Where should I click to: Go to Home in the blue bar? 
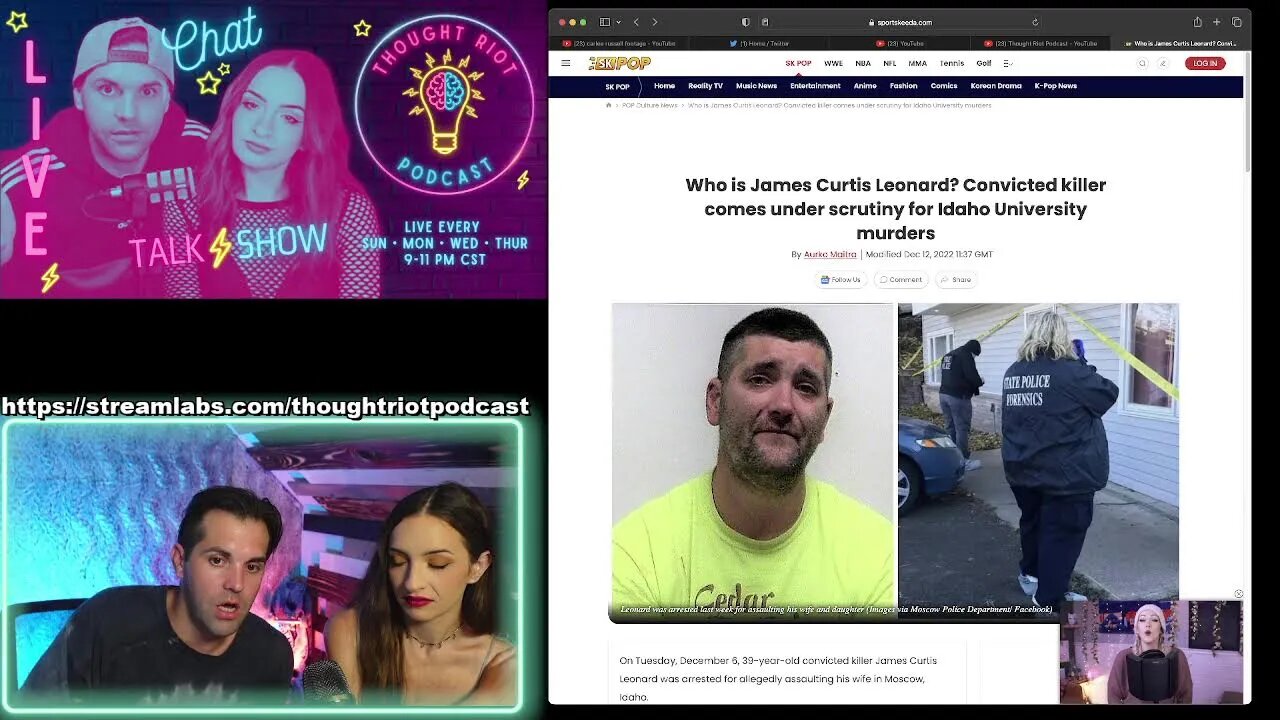coord(664,86)
